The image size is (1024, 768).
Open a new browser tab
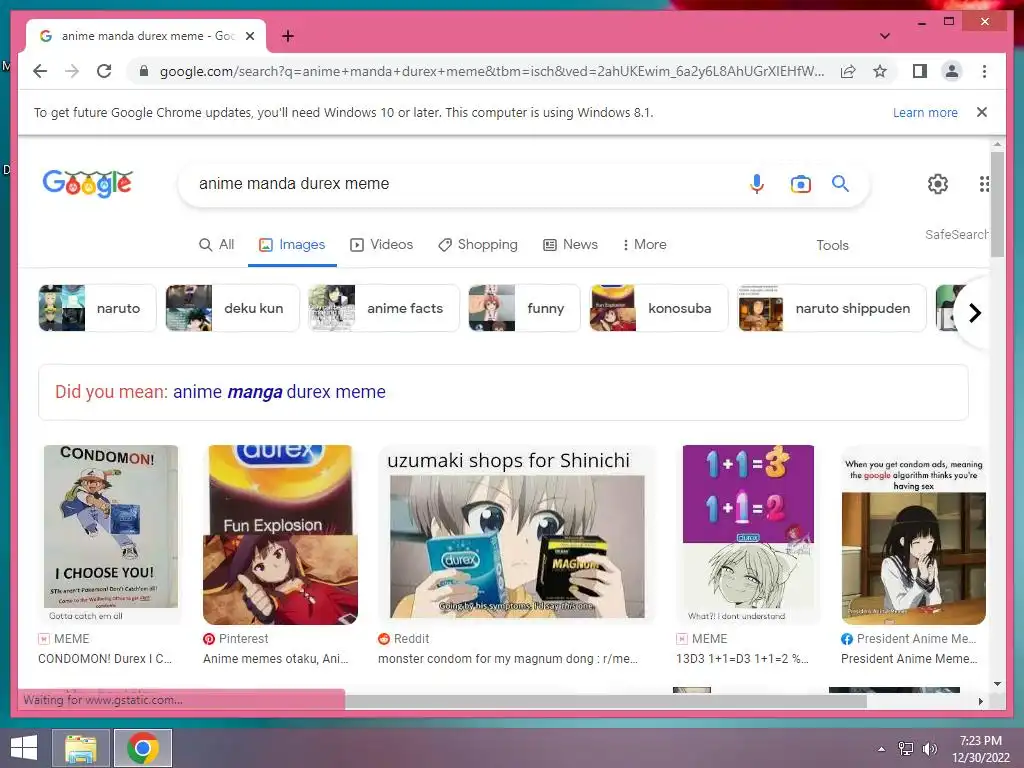coord(287,36)
